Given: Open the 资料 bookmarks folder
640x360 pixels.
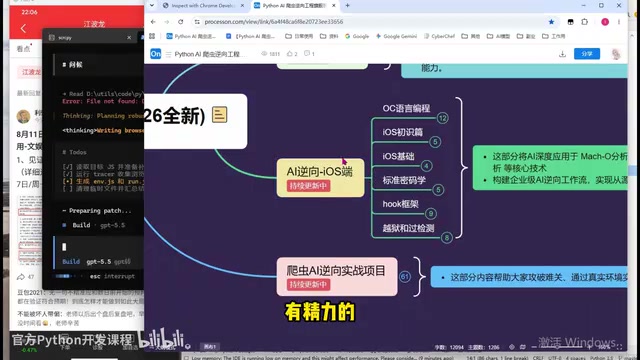Looking at the screenshot, I should coord(329,36).
